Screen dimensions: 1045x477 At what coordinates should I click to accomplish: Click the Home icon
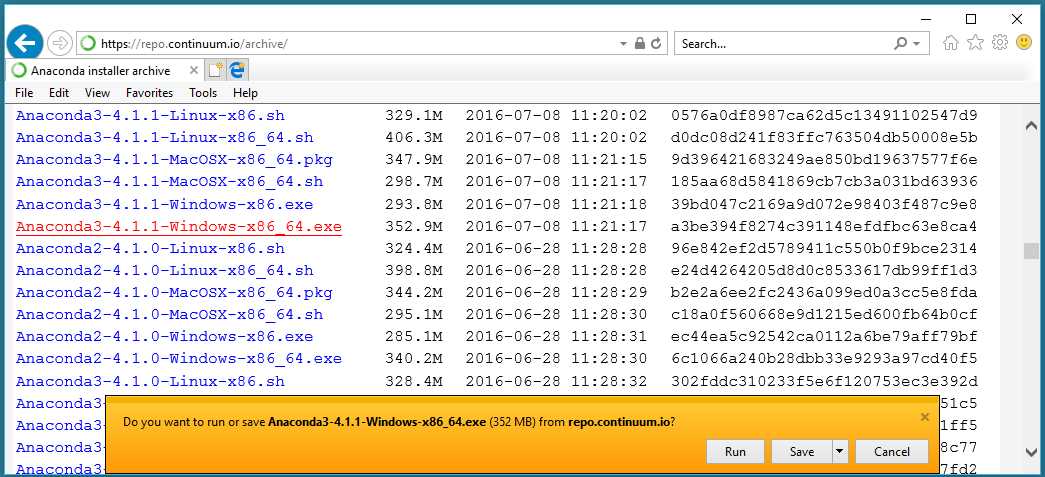(x=951, y=43)
